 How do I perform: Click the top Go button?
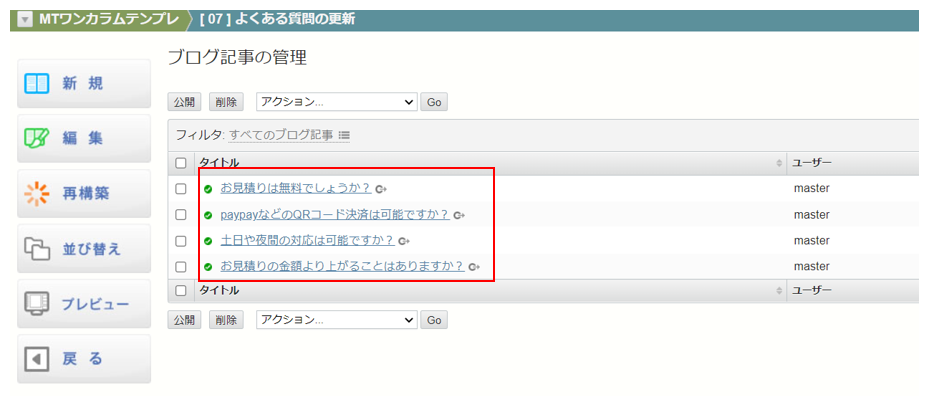[x=434, y=102]
